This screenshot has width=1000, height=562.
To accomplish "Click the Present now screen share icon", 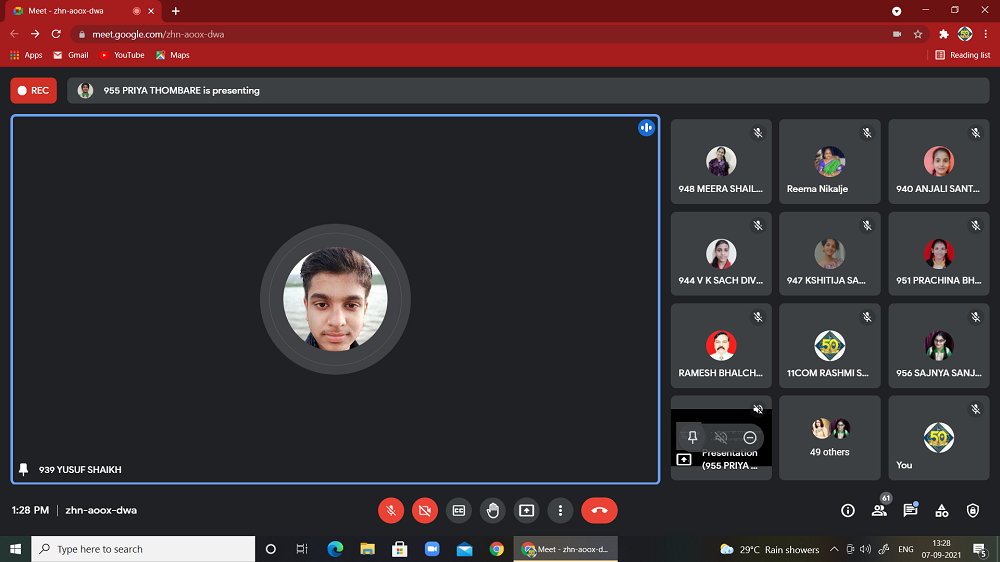I will (x=527, y=510).
